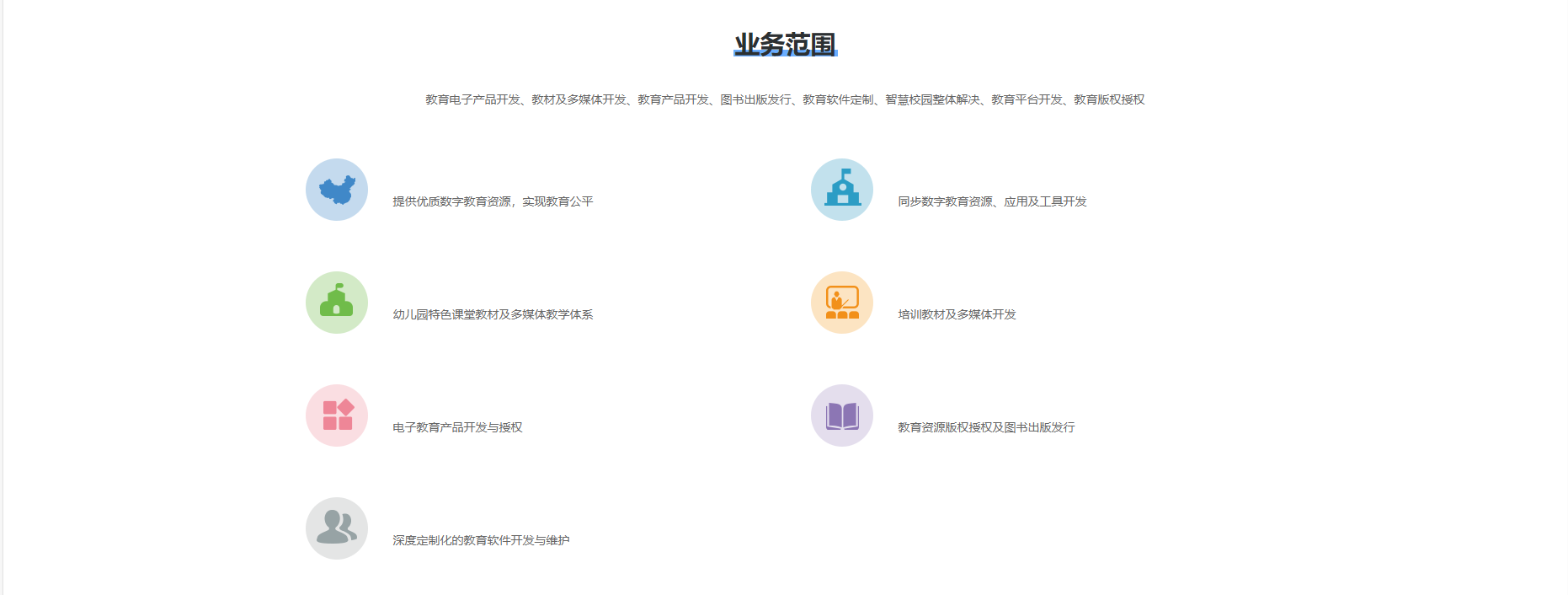Select the gray people group icon

tap(337, 528)
